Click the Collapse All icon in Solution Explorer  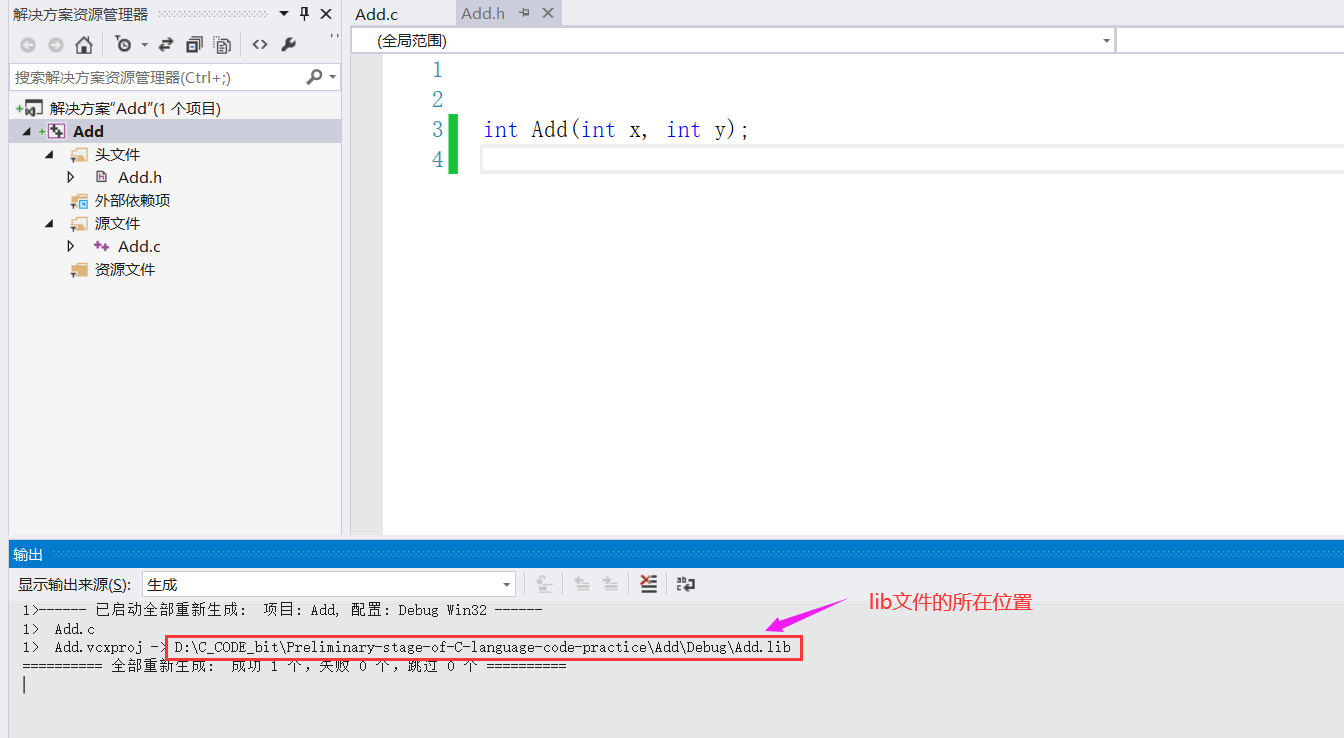pos(194,45)
